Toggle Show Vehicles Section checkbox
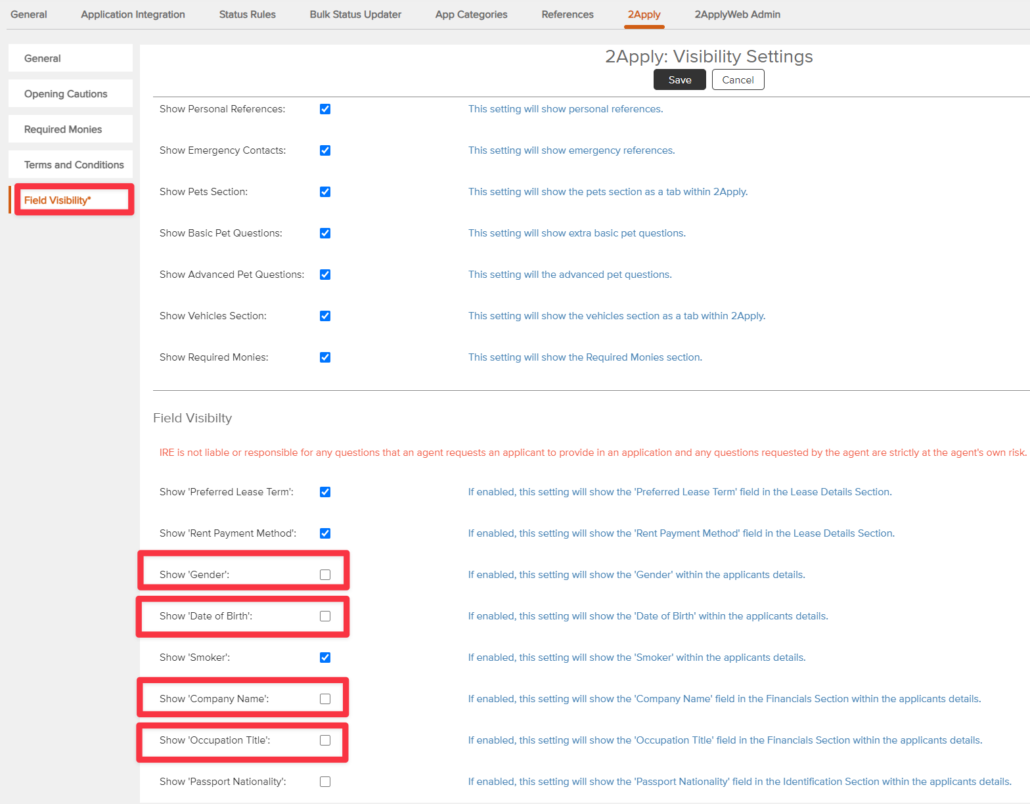The width and height of the screenshot is (1030, 804). click(325, 316)
